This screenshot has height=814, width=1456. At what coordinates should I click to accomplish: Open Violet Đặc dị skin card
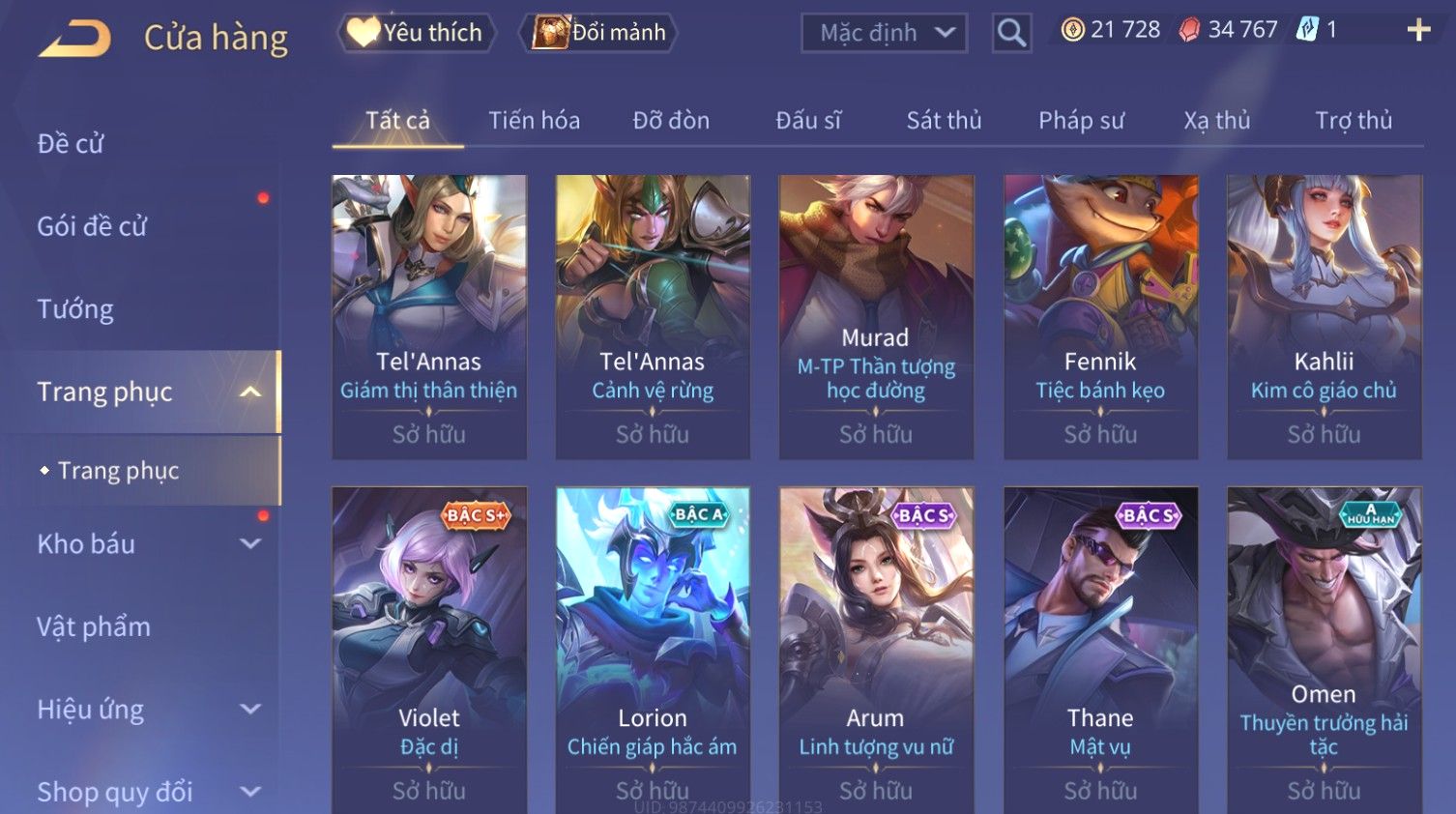429,650
